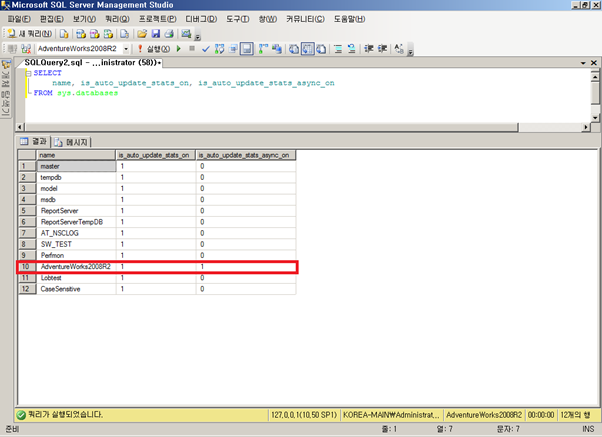Click the Cancel Executing Query stop icon
This screenshot has height=437, width=602.
(x=192, y=48)
